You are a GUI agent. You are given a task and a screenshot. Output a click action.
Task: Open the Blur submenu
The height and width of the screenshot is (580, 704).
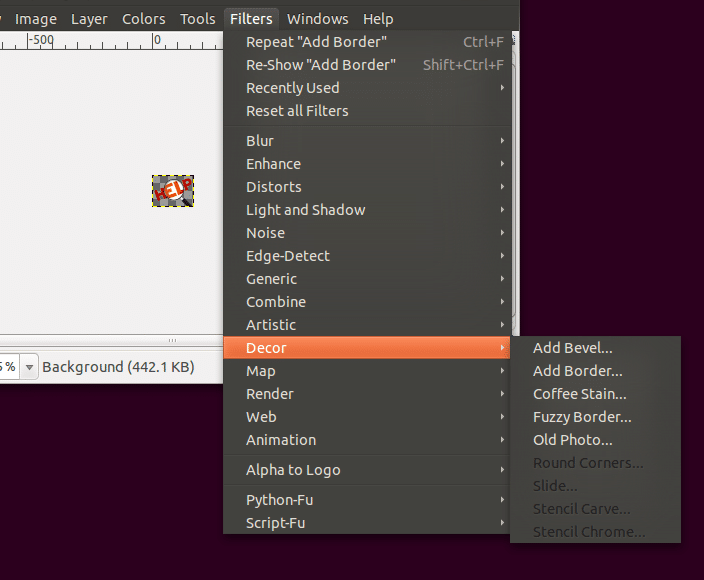coord(260,141)
